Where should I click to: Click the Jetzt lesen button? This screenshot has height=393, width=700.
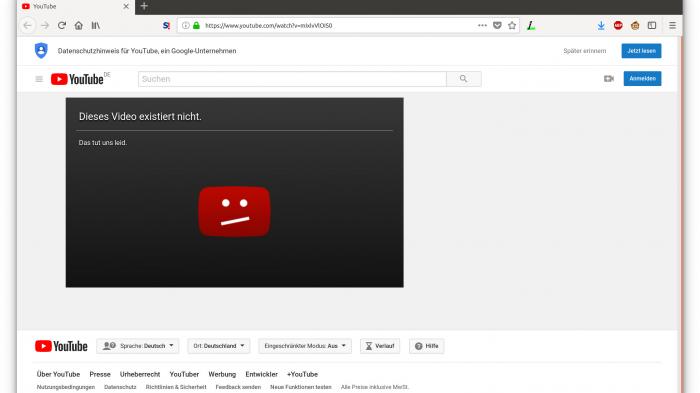point(641,50)
